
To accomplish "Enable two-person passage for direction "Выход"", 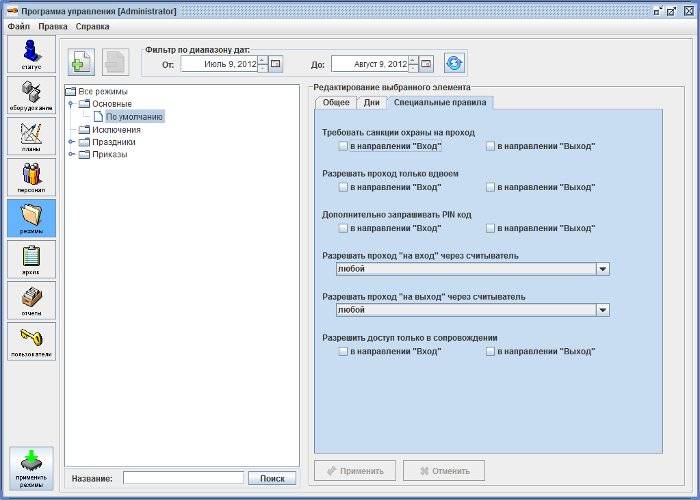I will pos(490,187).
